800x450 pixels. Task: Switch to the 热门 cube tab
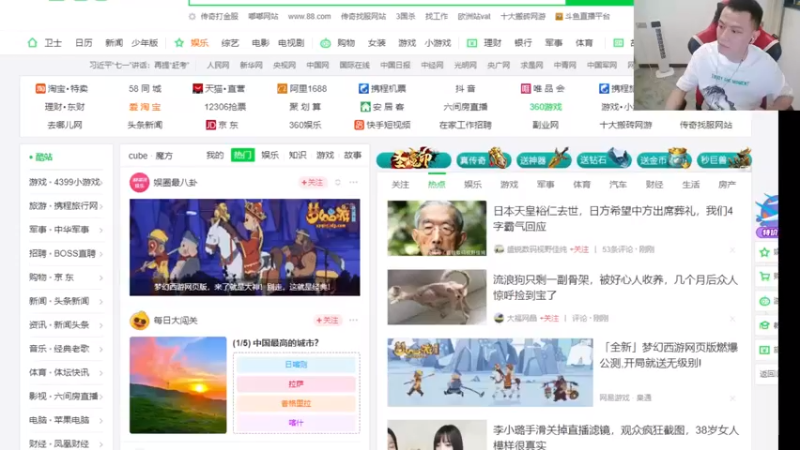tap(243, 155)
